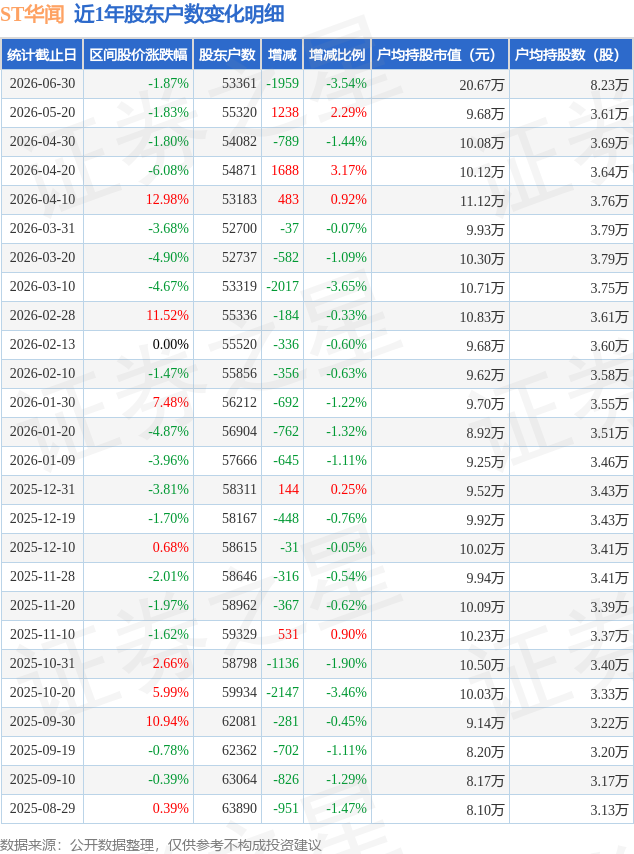Click the 区间股价涨跌幅 column header

click(x=138, y=54)
